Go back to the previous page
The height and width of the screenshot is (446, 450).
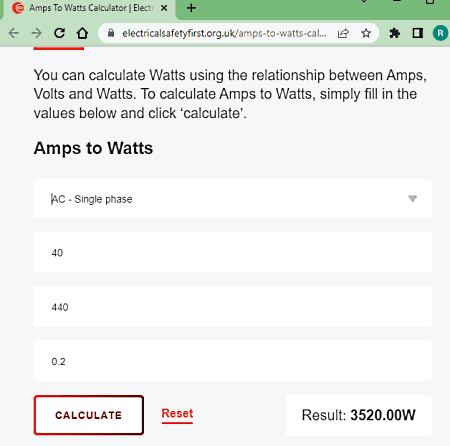tap(14, 33)
